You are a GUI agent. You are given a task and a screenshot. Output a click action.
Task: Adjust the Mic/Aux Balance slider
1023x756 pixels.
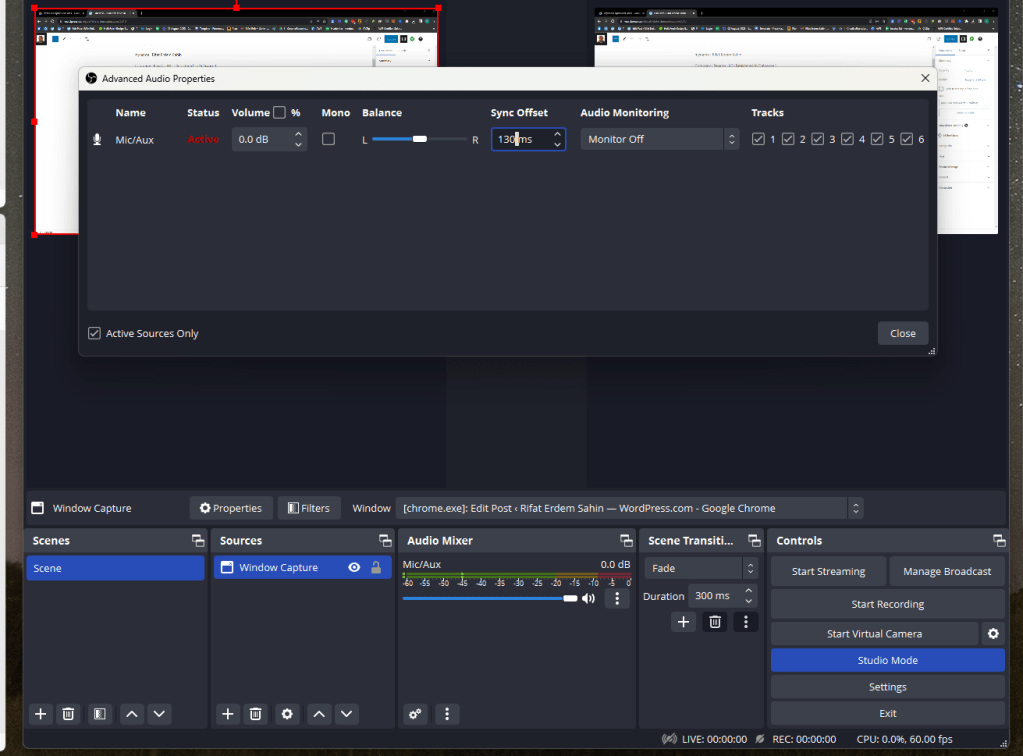tap(420, 139)
